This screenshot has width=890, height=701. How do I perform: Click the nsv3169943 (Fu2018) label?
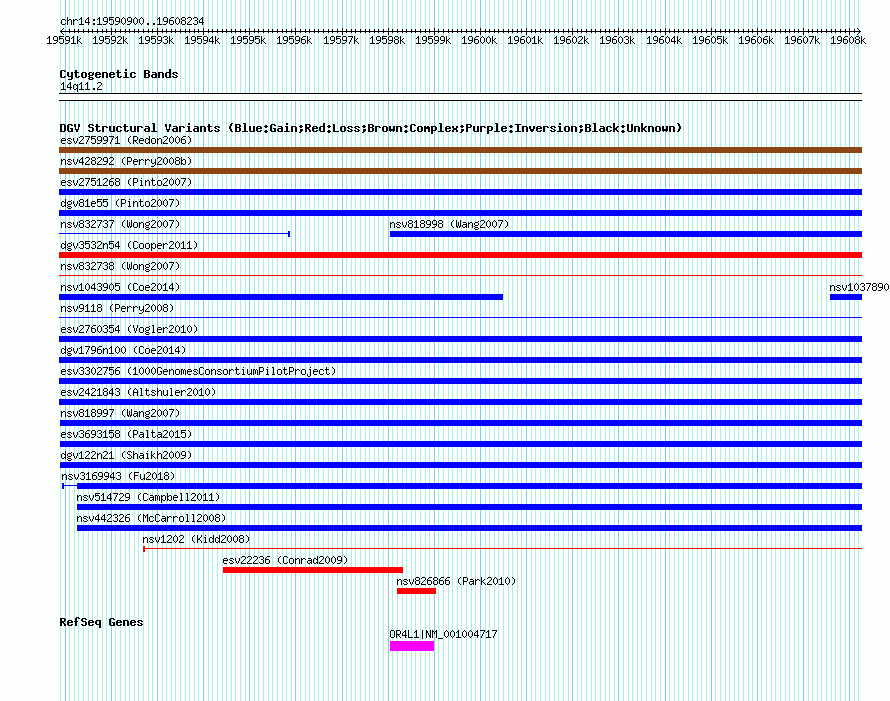(x=118, y=476)
